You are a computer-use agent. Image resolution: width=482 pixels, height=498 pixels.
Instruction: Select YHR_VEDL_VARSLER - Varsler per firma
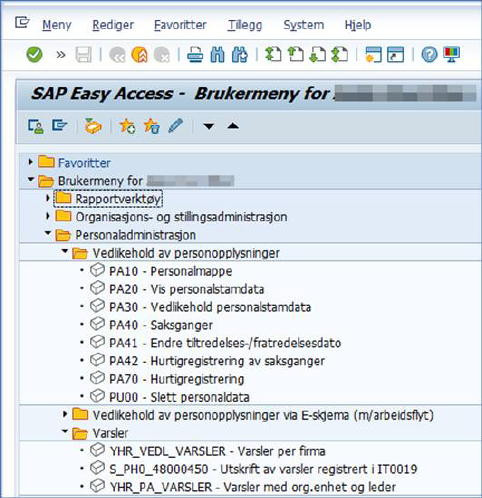coord(218,451)
